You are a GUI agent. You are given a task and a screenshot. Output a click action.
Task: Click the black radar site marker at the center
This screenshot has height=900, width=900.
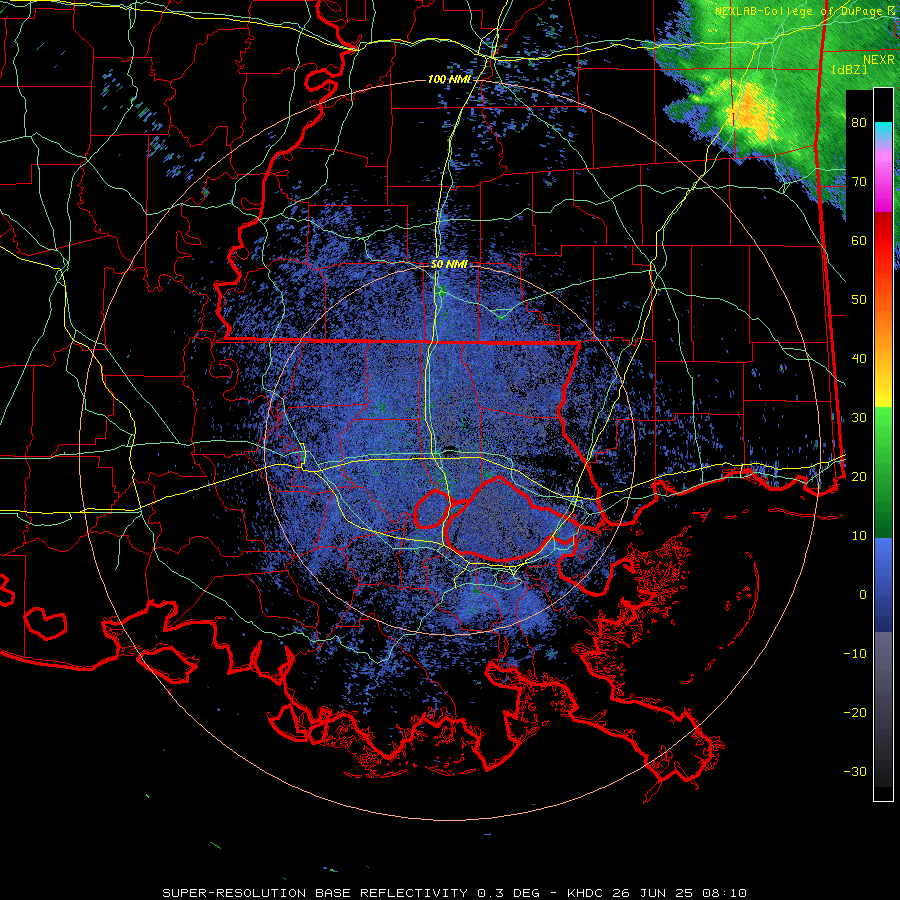point(451,448)
